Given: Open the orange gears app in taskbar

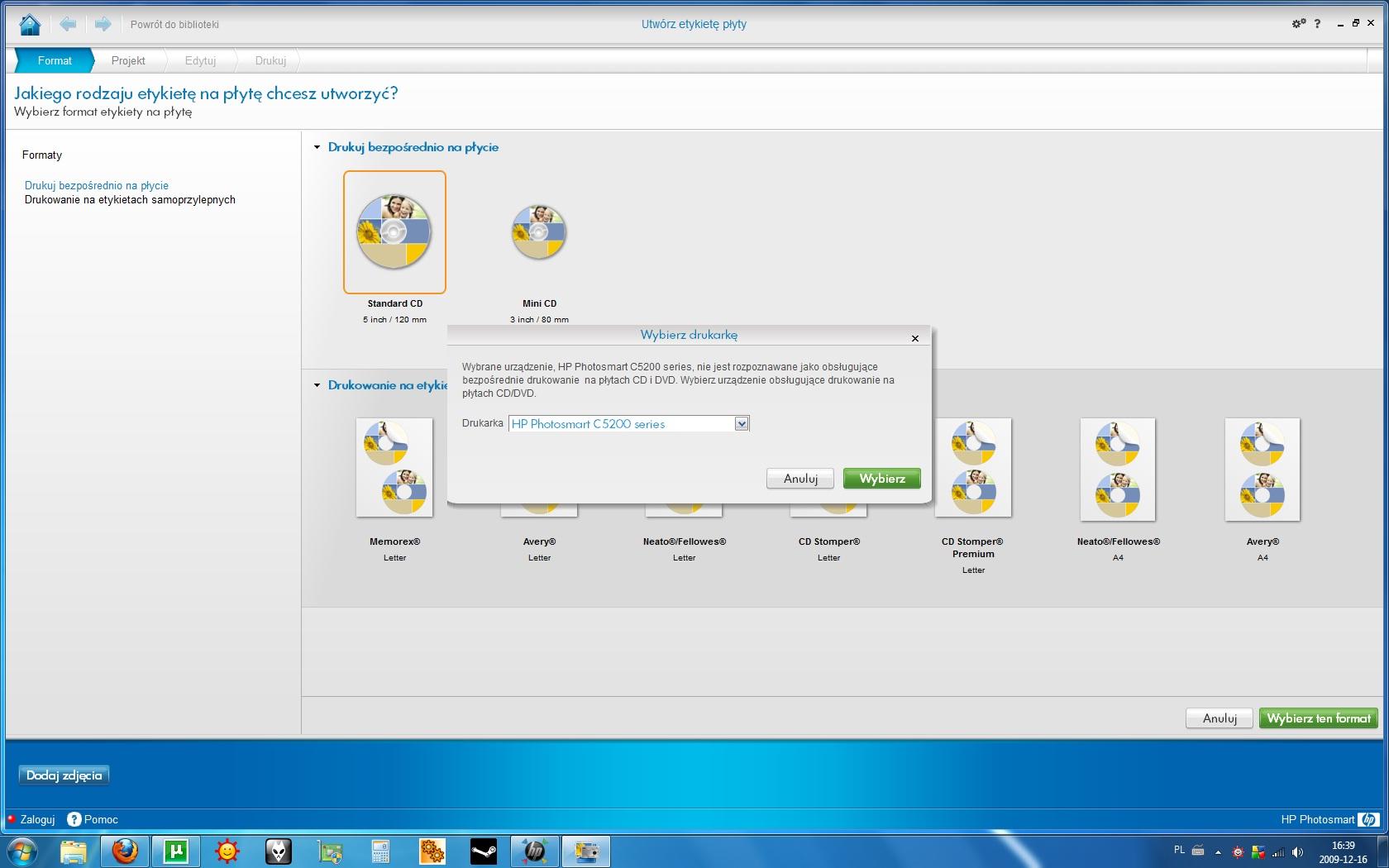Looking at the screenshot, I should click(x=432, y=851).
